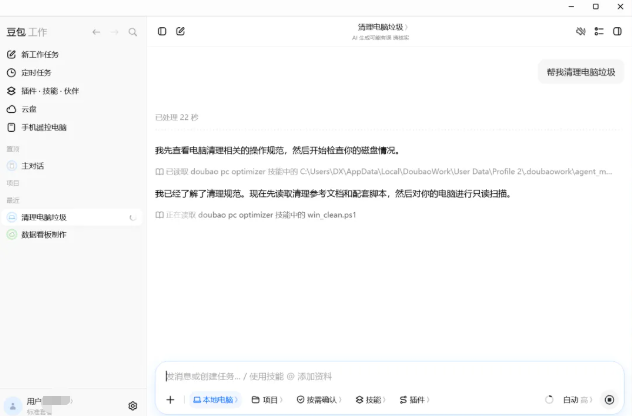The height and width of the screenshot is (416, 632).
Task: Click the 项目 section label in sidebar
Action: pos(13,183)
